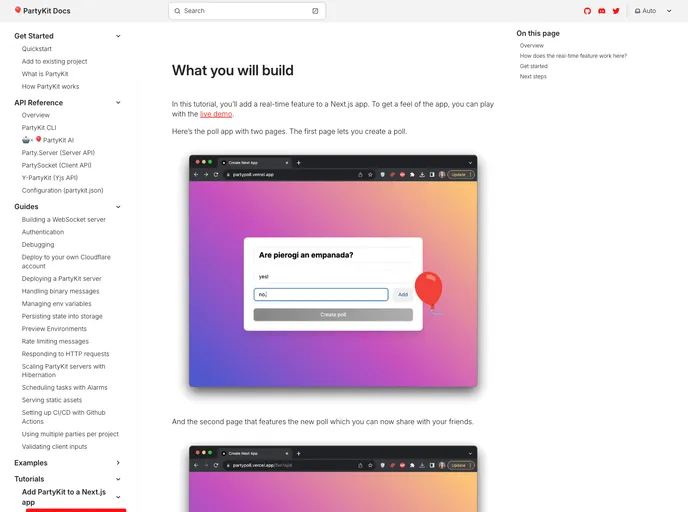Open the Quickstart page
The image size is (688, 512).
pyautogui.click(x=37, y=49)
